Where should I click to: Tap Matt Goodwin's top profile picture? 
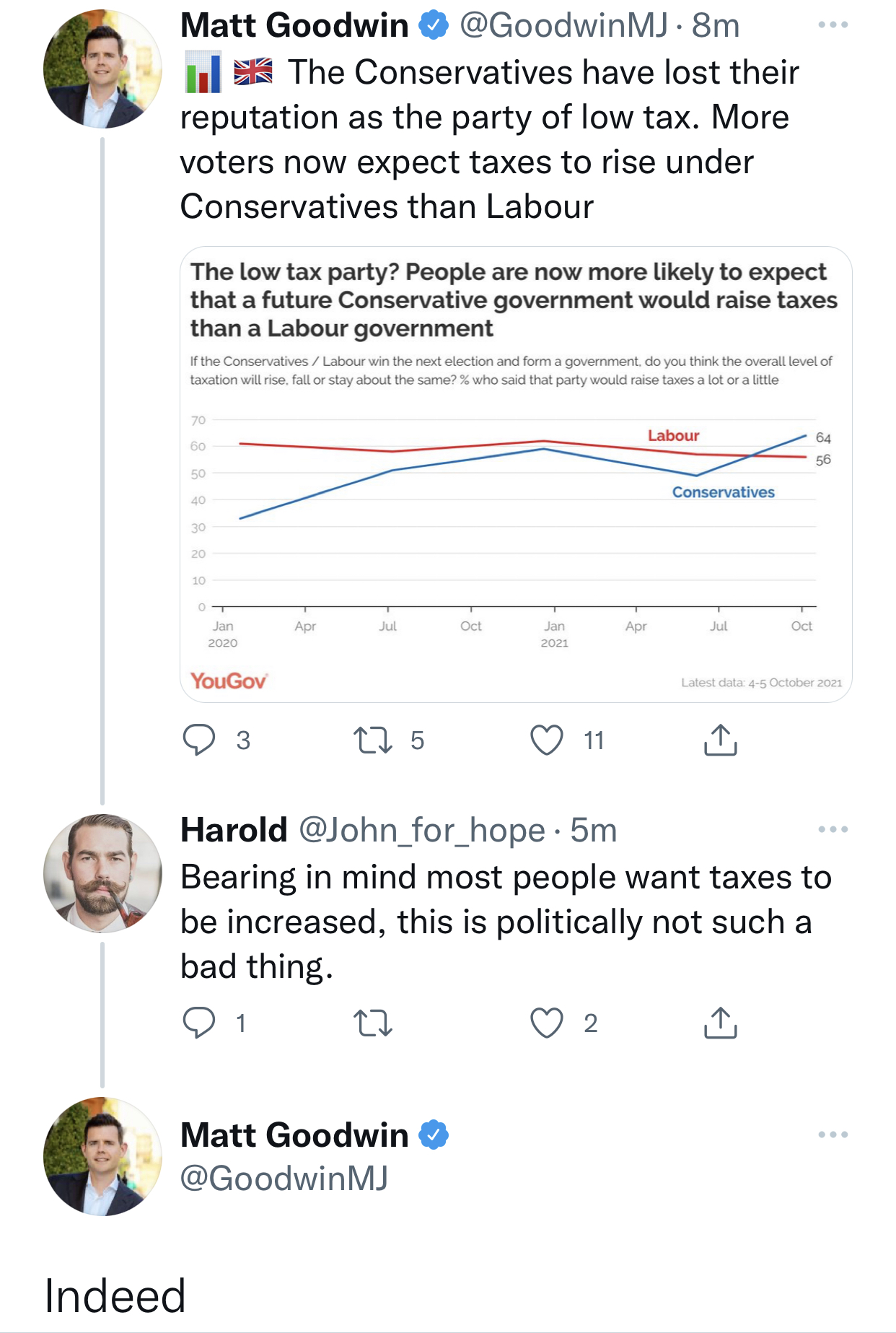pos(102,69)
